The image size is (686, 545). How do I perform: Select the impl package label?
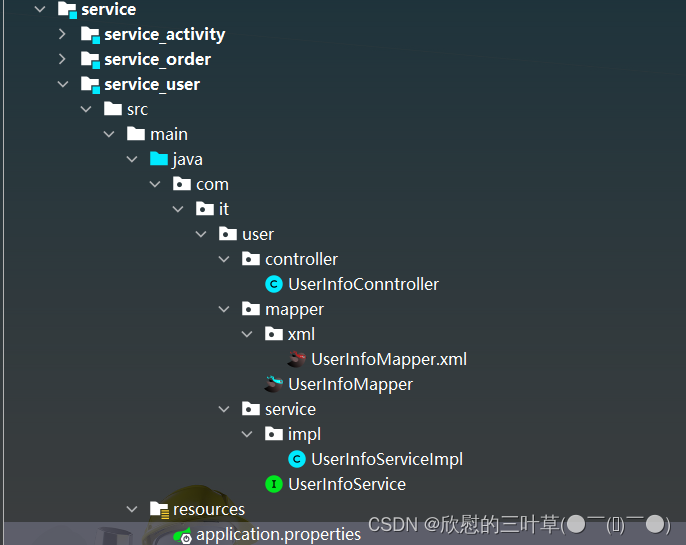[x=304, y=435]
